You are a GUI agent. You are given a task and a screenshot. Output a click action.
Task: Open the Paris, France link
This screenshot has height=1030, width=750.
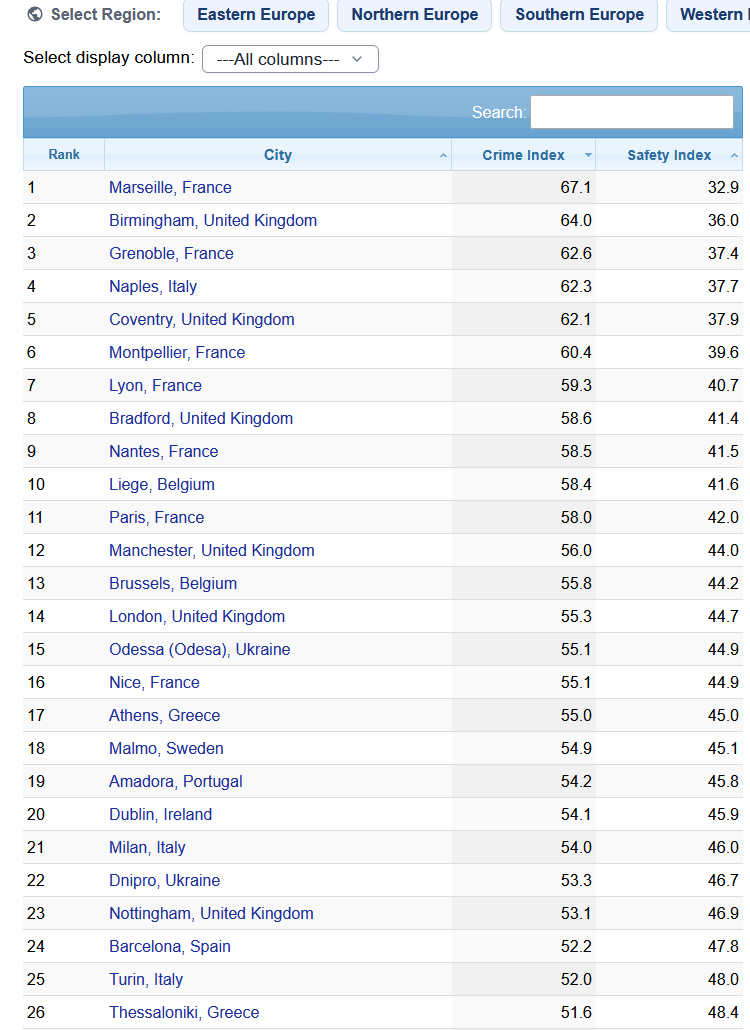[156, 518]
